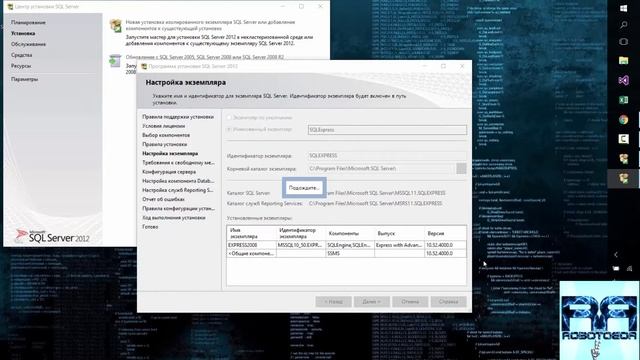Click the New SQL Server installation icon

click(x=116, y=25)
